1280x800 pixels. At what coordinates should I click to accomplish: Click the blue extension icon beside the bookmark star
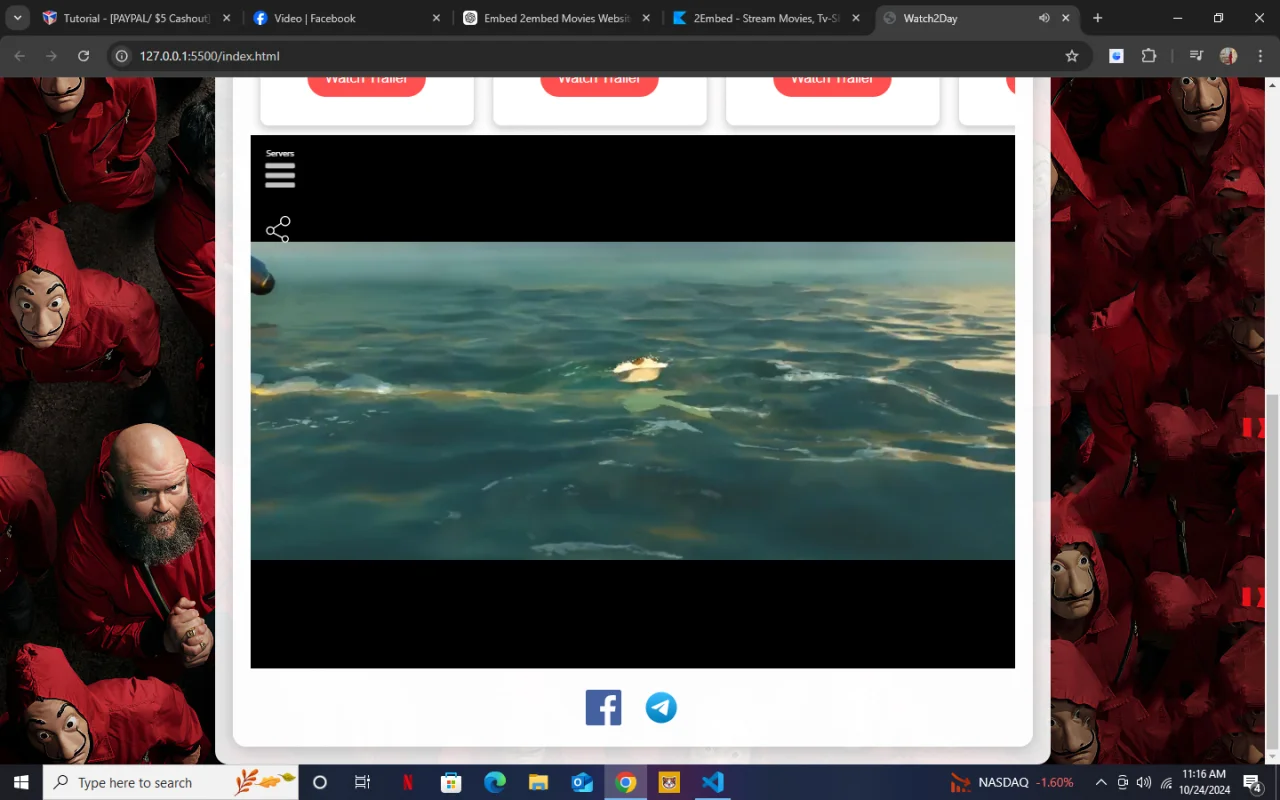(x=1116, y=56)
